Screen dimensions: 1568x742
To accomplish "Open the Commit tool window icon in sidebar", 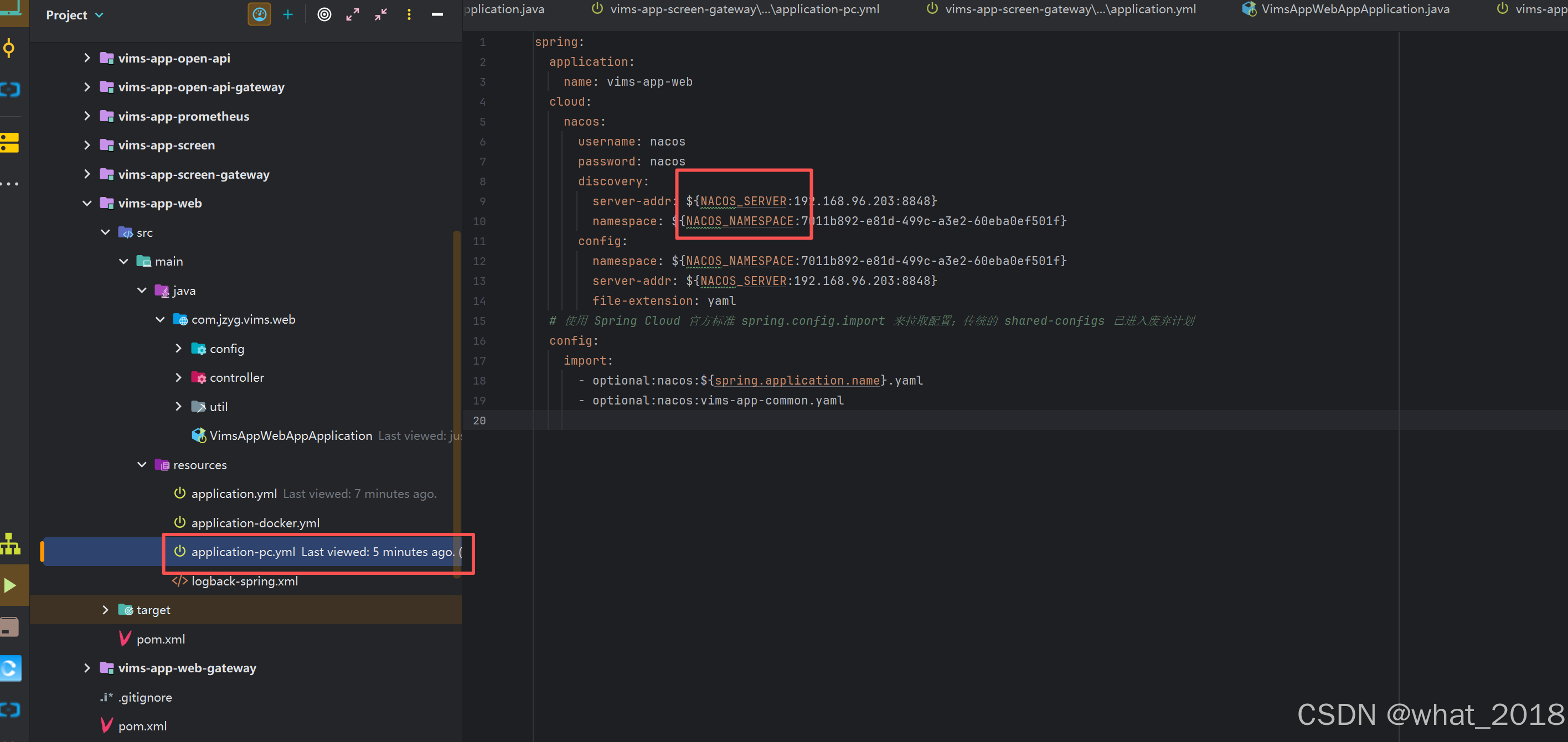I will tap(9, 49).
